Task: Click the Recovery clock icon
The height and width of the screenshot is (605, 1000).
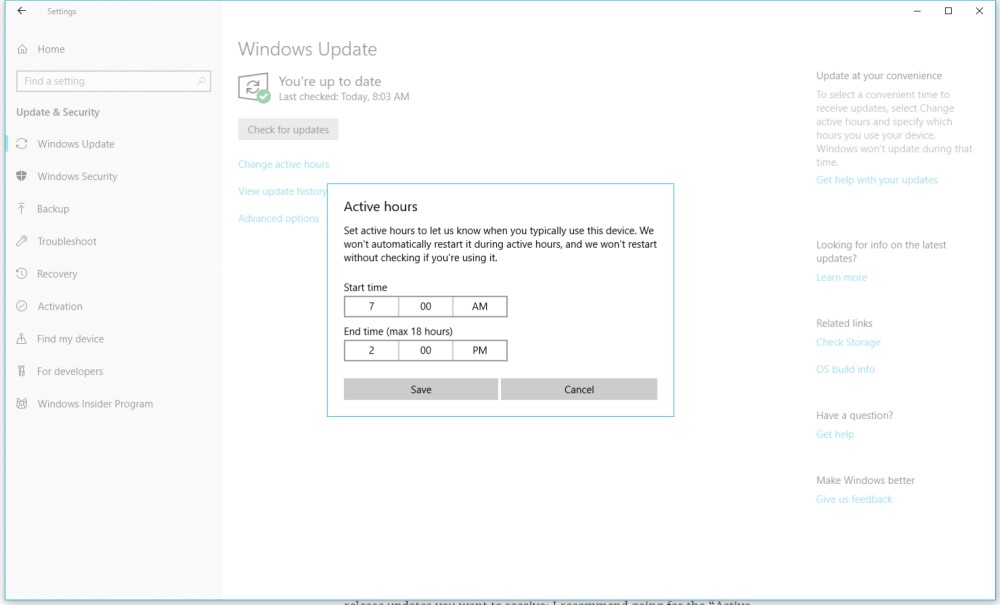Action: click(22, 273)
